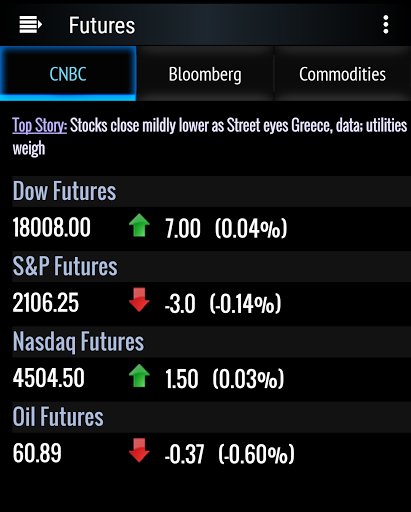Screen dimensions: 411x512
Task: Open the three-dot overflow menu
Action: point(386,24)
